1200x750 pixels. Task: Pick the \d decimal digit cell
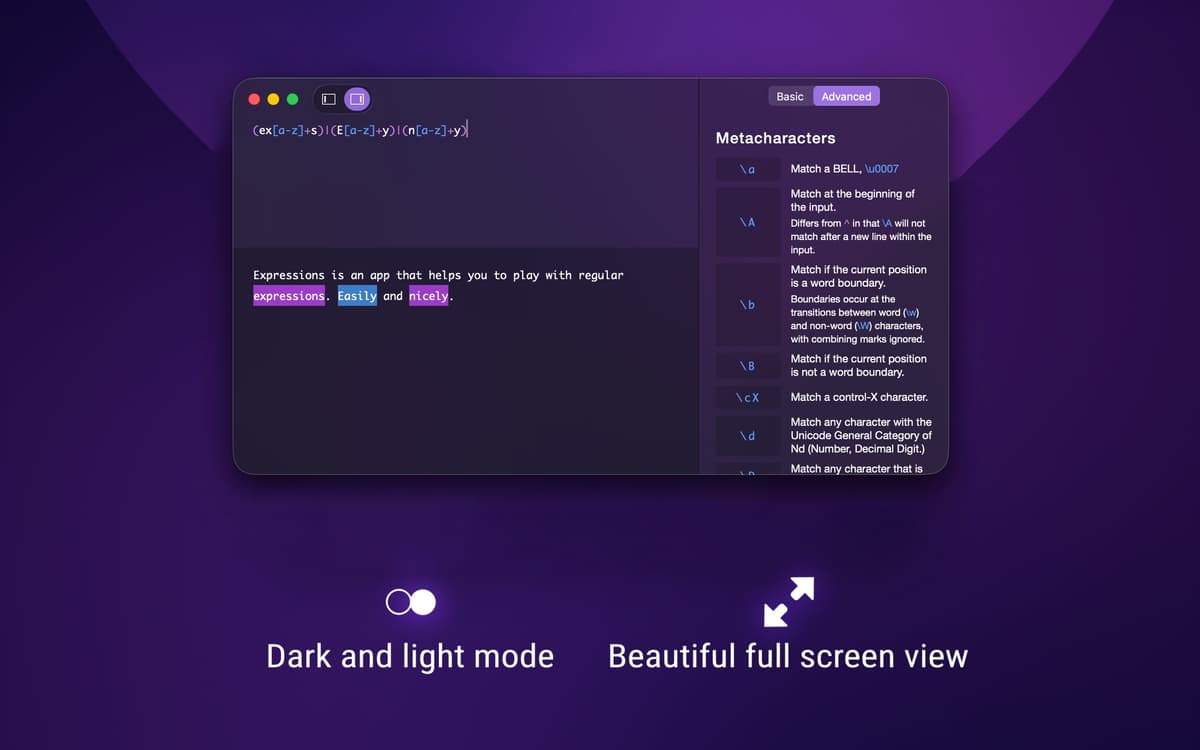747,436
